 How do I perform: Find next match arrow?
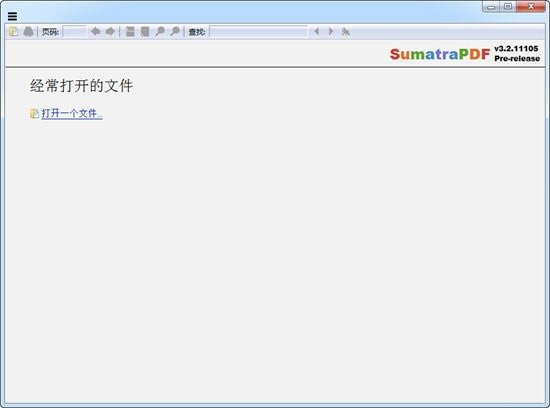331,32
